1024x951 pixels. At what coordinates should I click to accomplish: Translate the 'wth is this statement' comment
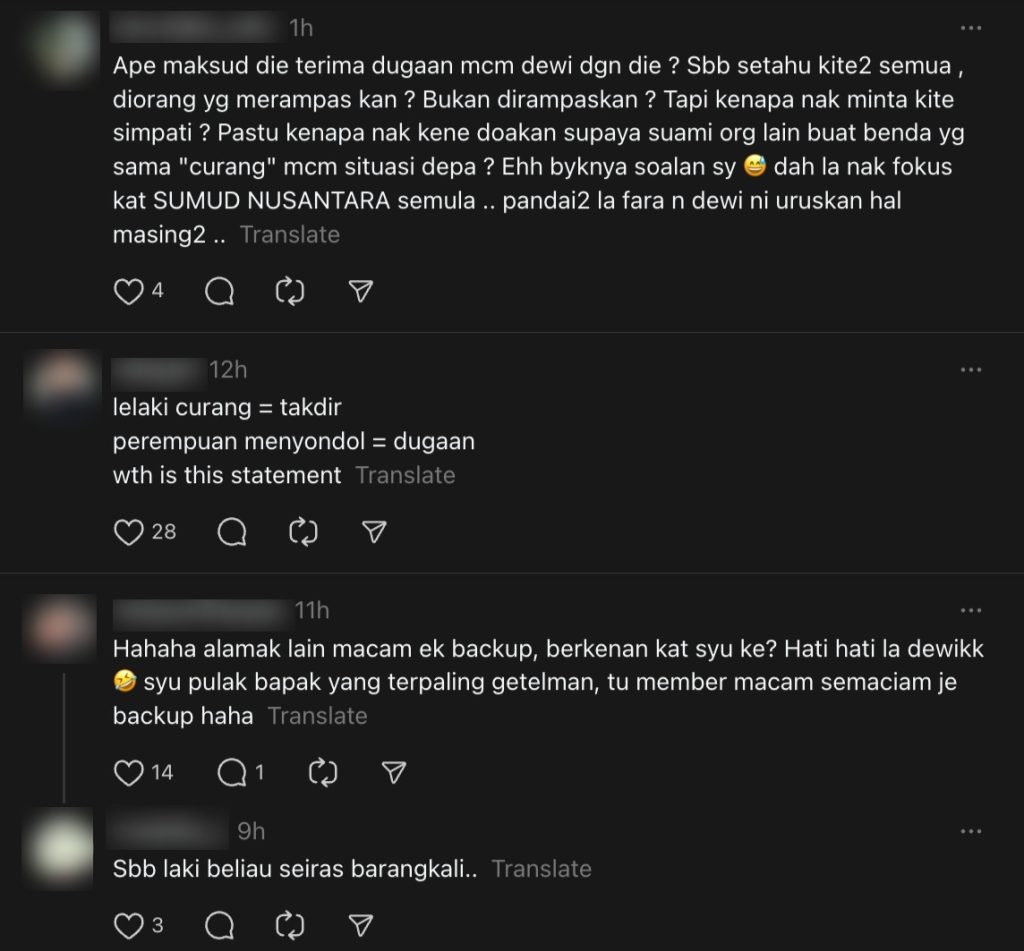coord(406,475)
